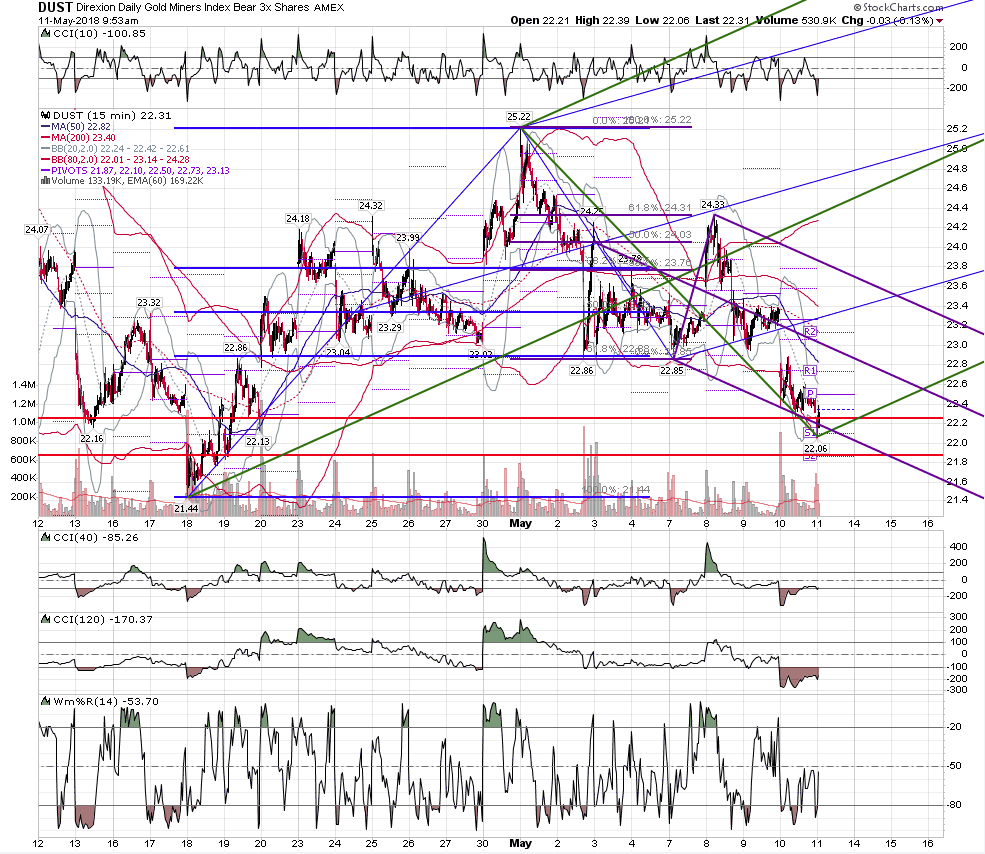This screenshot has width=985, height=854.
Task: Click the 25.22 price label above the peak
Action: pos(519,117)
